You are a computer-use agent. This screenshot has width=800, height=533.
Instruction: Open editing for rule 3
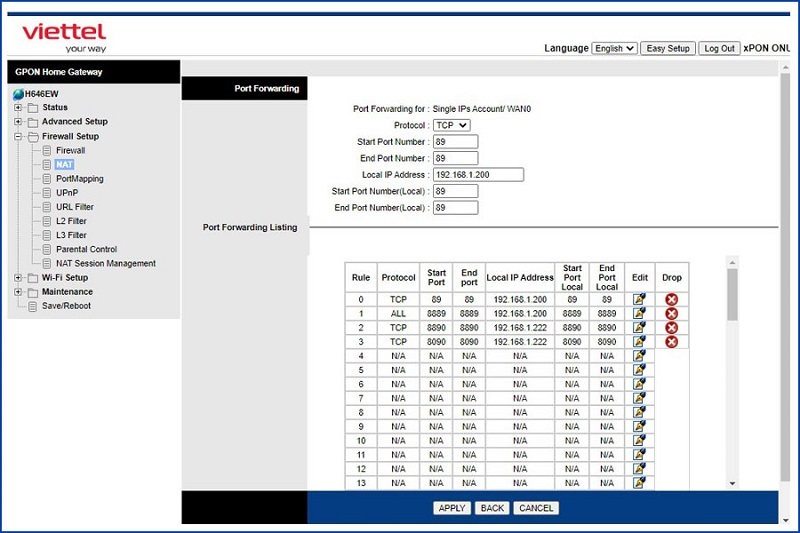pos(639,341)
